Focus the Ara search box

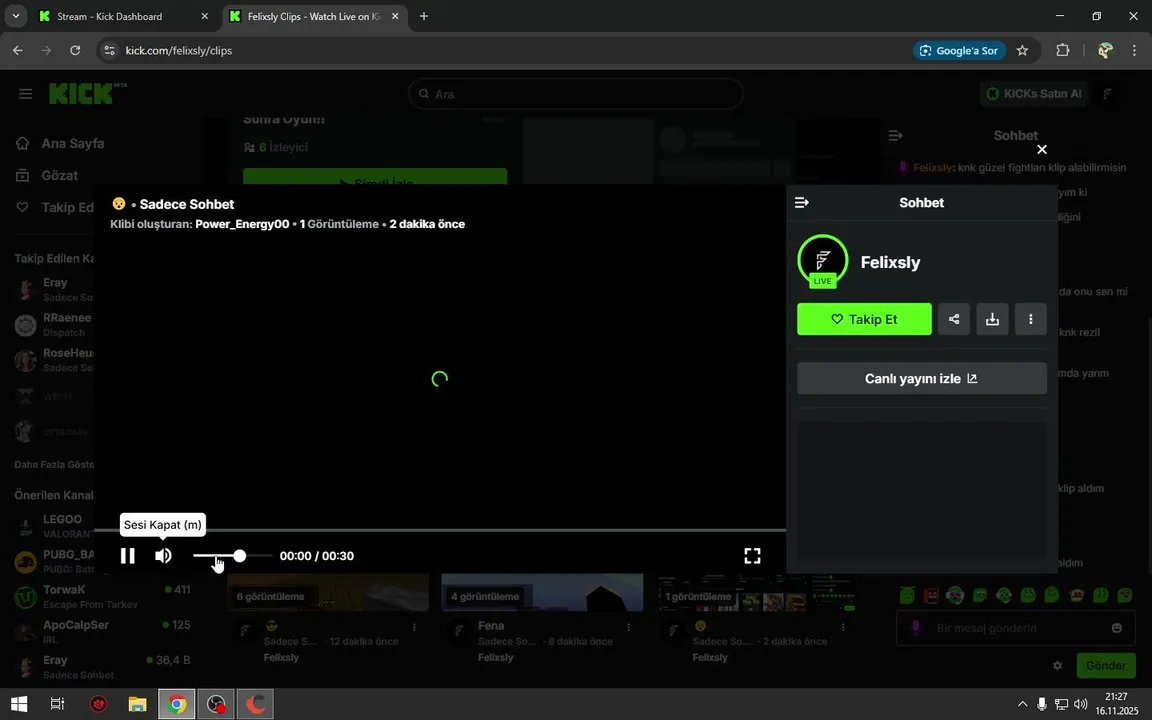pyautogui.click(x=575, y=94)
